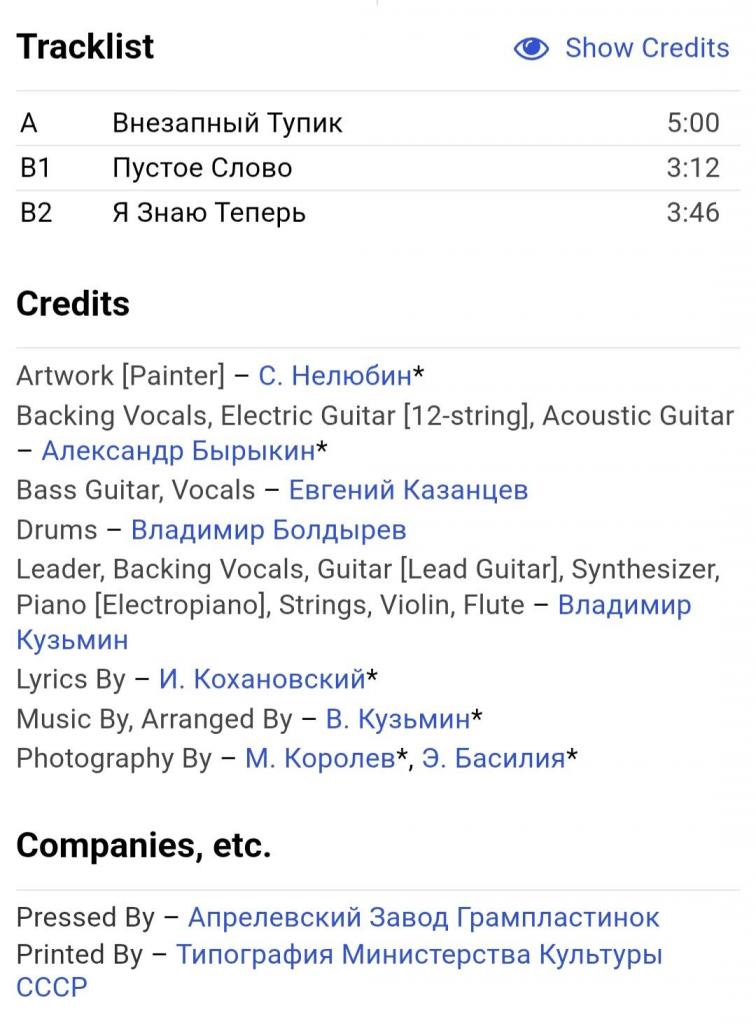Select track B2 Я Знаю Теперь
Screen dimensions: 756x1024
coord(378,213)
